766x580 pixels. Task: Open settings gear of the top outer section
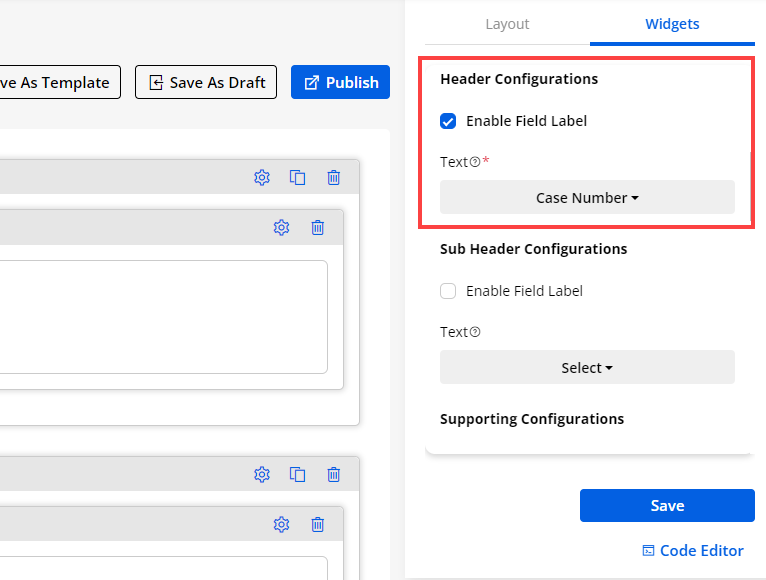click(x=262, y=177)
